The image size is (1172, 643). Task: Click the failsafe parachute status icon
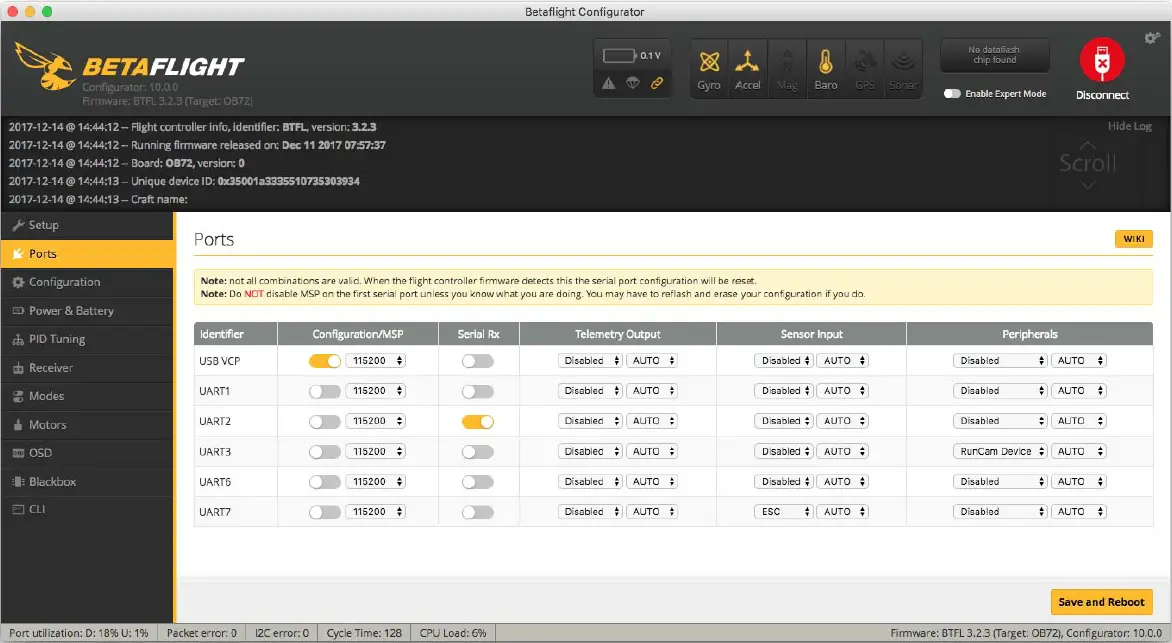pos(633,83)
